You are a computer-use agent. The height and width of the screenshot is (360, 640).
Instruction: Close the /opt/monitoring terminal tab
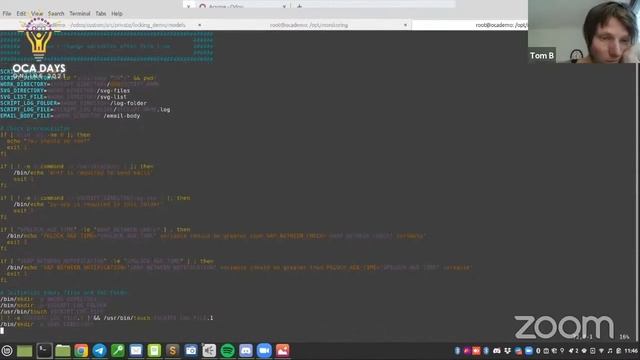405,25
